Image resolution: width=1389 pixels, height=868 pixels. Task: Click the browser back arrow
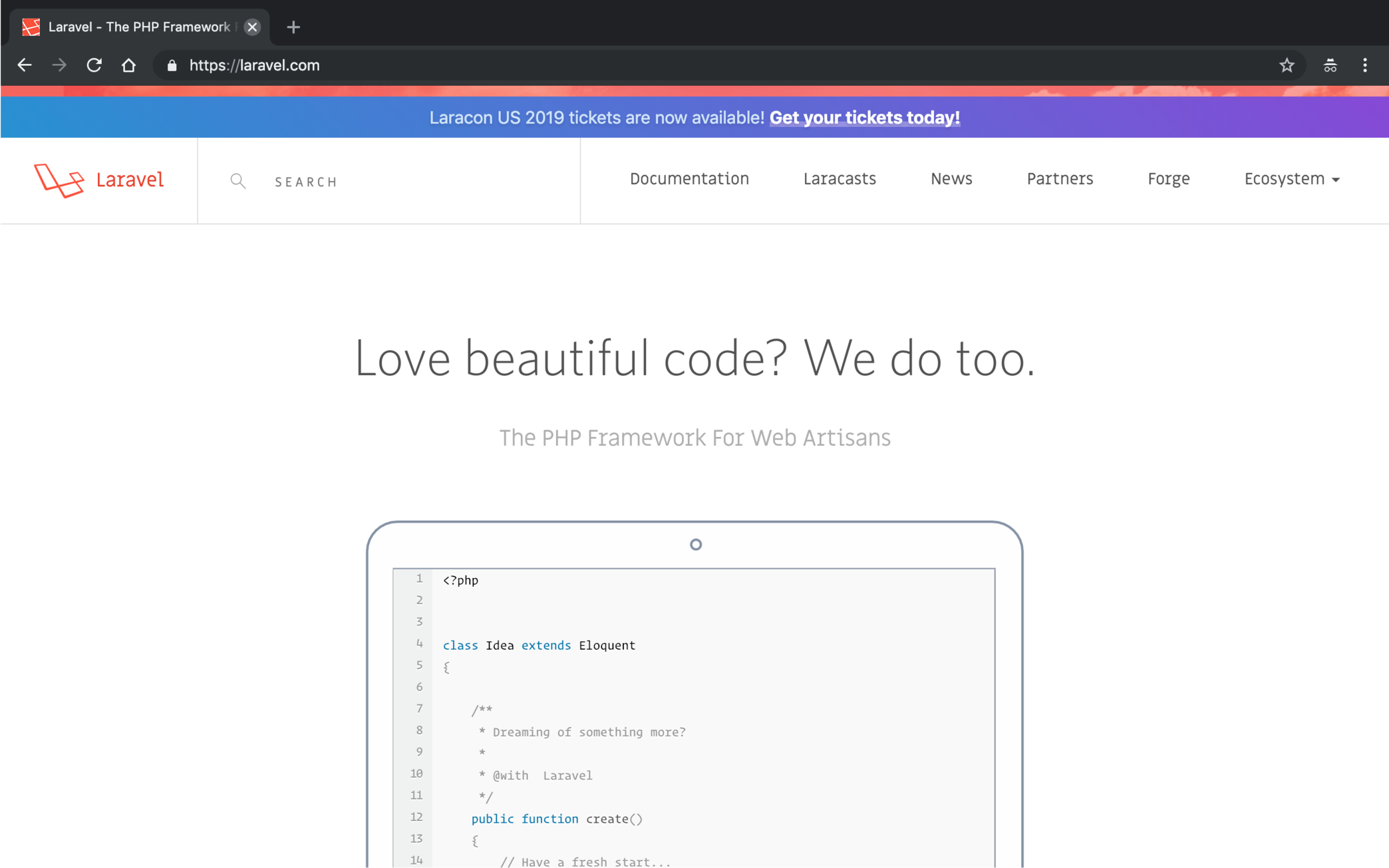(25, 65)
